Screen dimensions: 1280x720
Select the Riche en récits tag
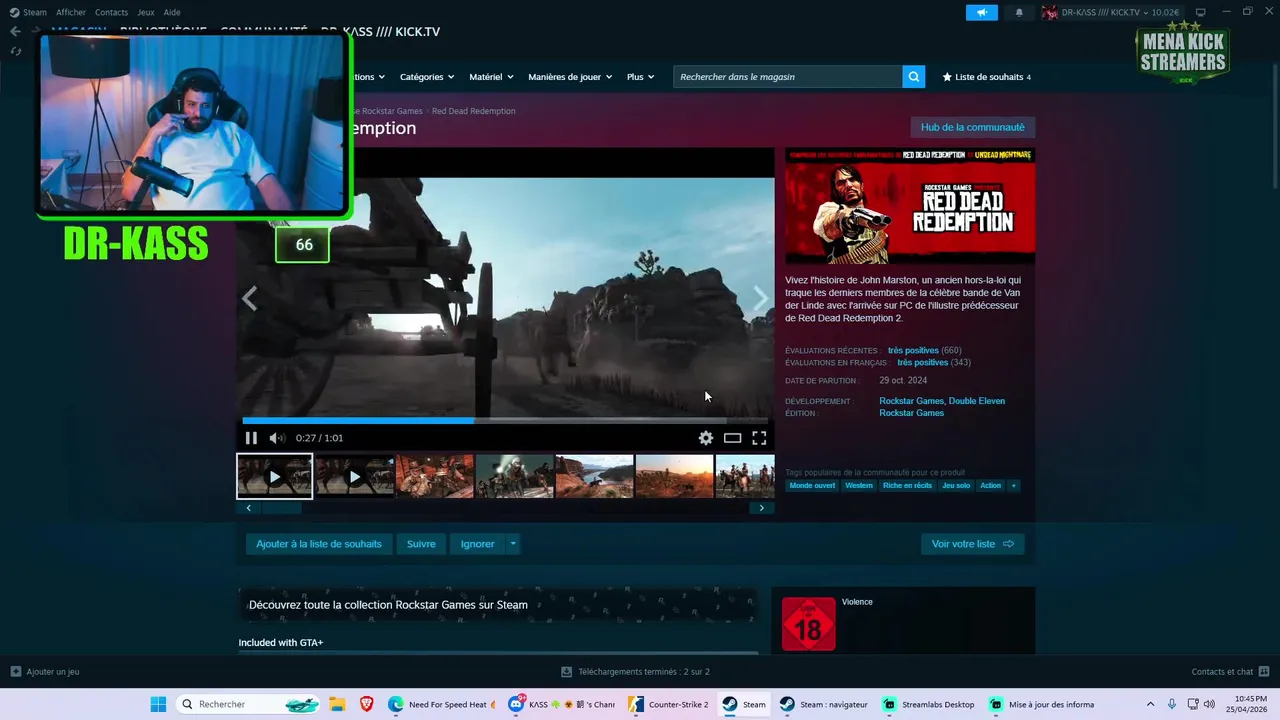907,486
